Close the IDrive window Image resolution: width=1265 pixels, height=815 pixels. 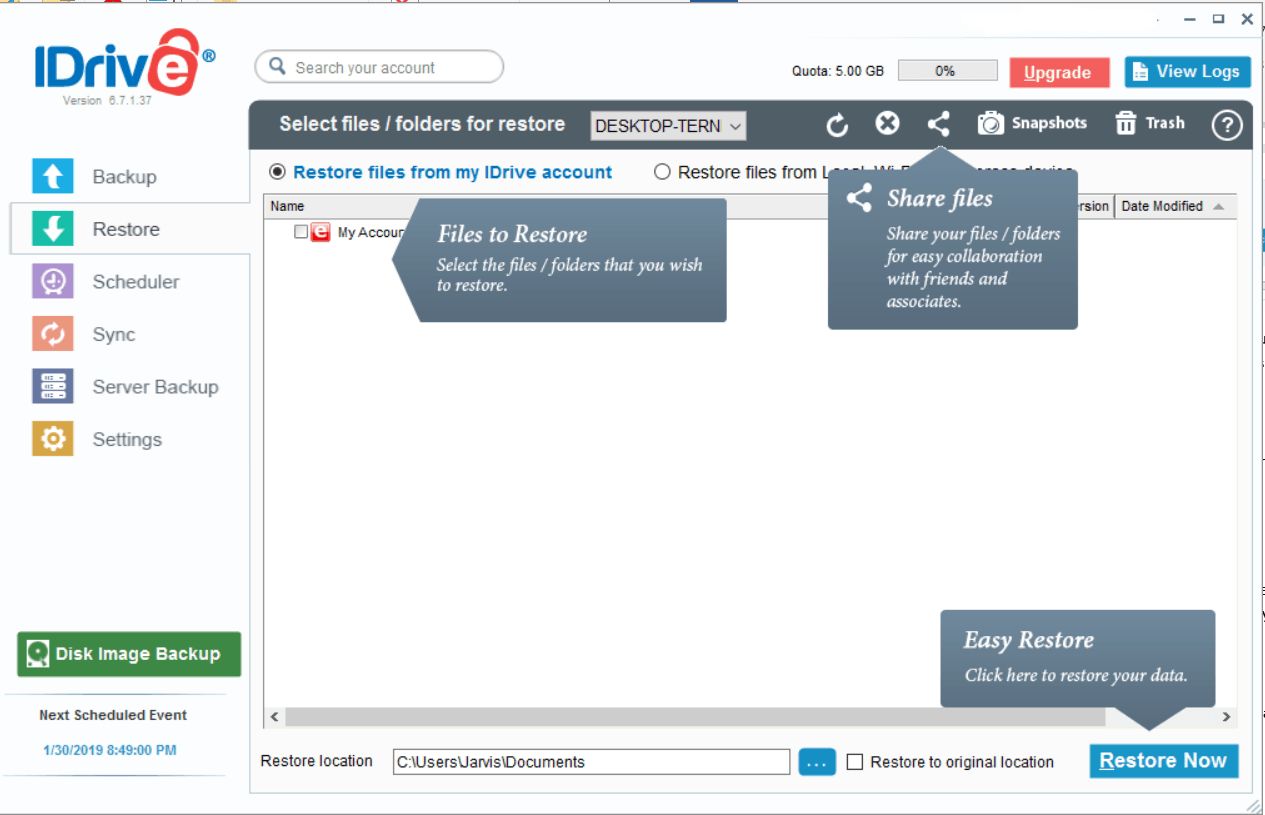click(1247, 19)
